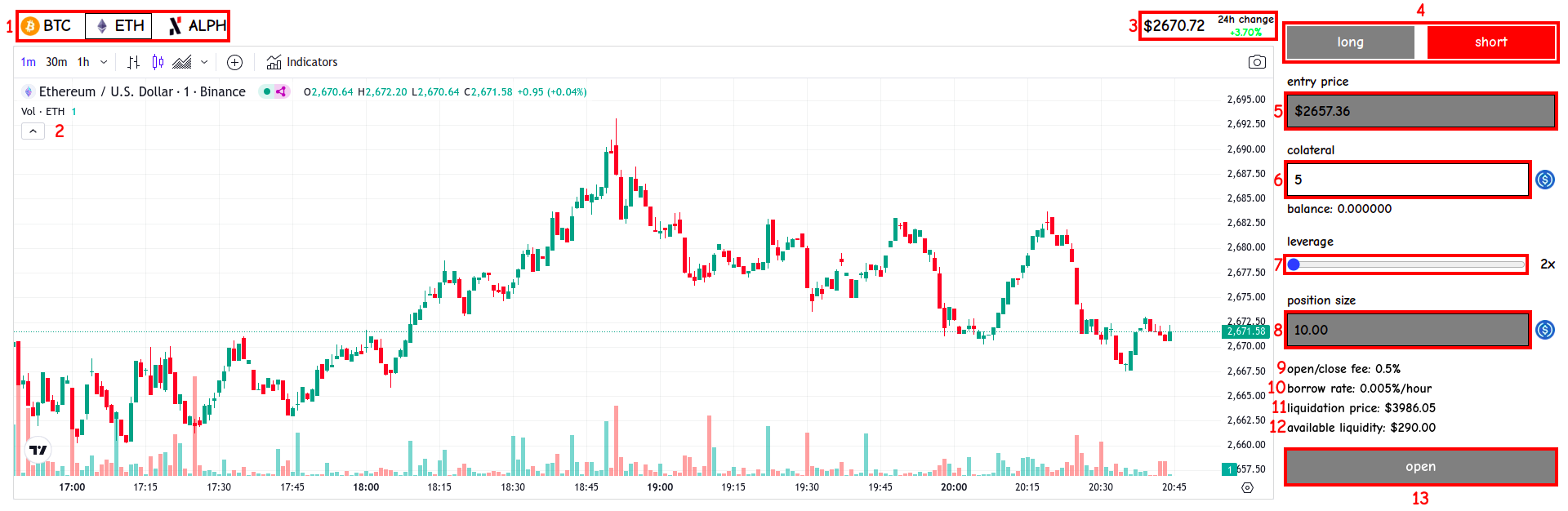Viewport: 1568px width, 511px height.
Task: Expand the time interval dropdown arrow
Action: coord(104,62)
